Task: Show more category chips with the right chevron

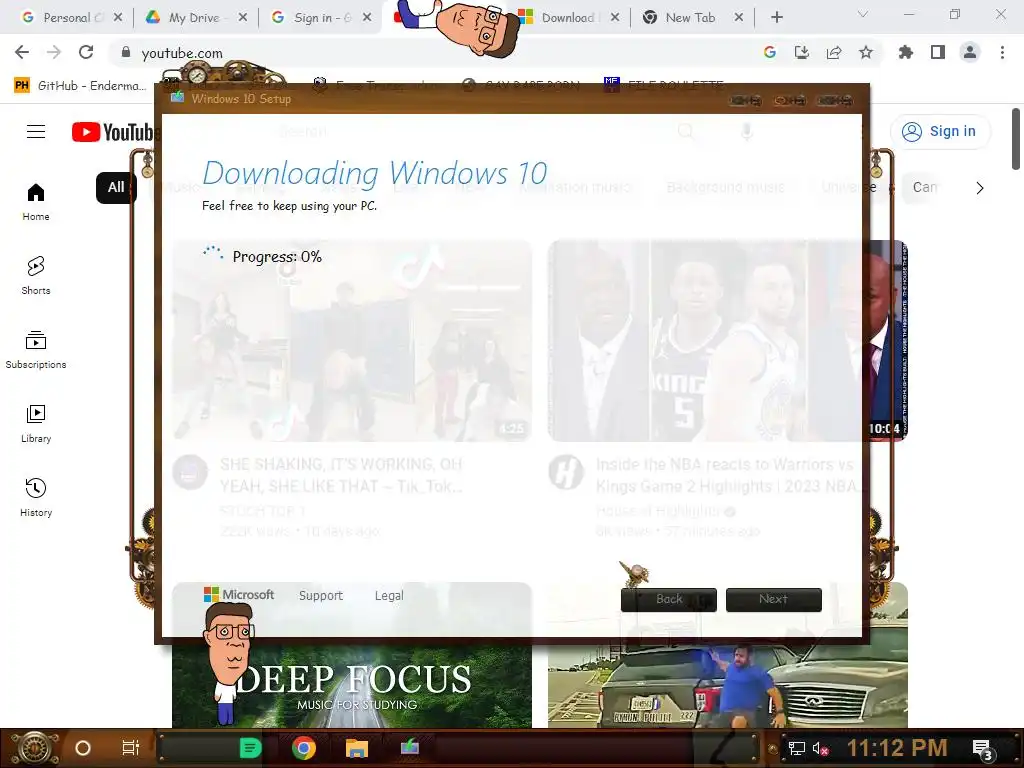Action: [x=980, y=188]
